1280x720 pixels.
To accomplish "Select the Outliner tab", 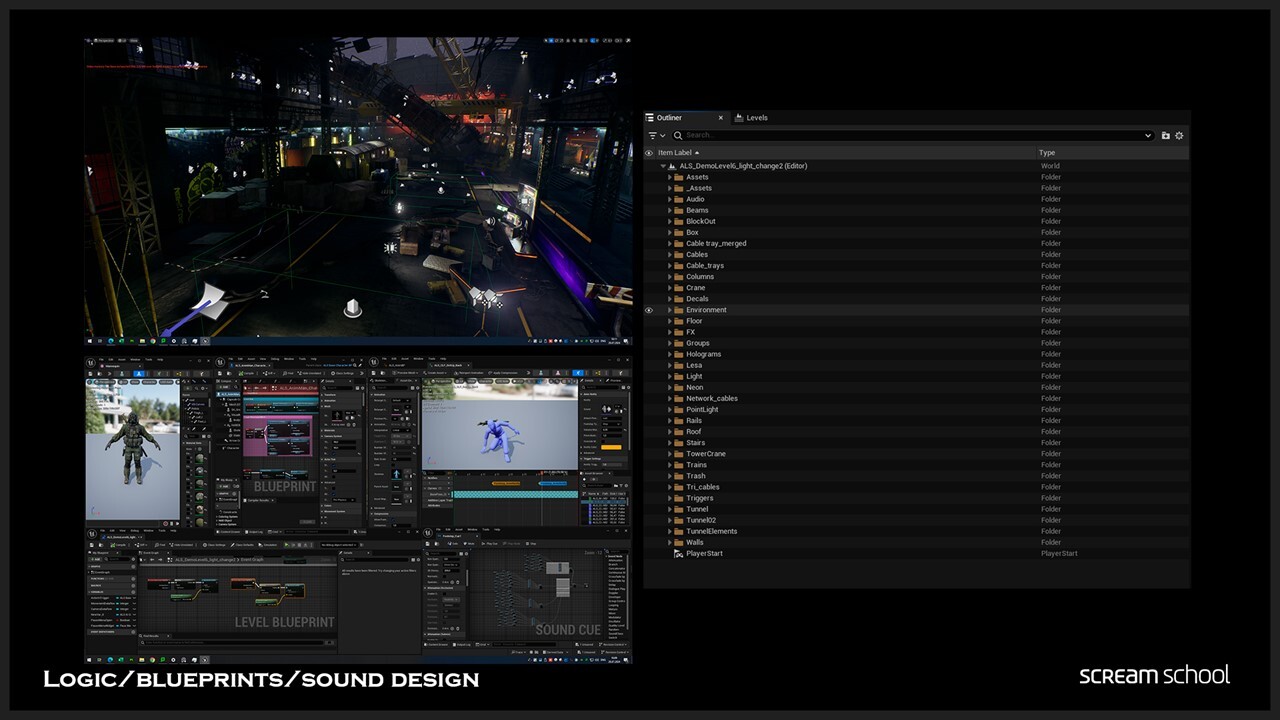I will click(668, 118).
